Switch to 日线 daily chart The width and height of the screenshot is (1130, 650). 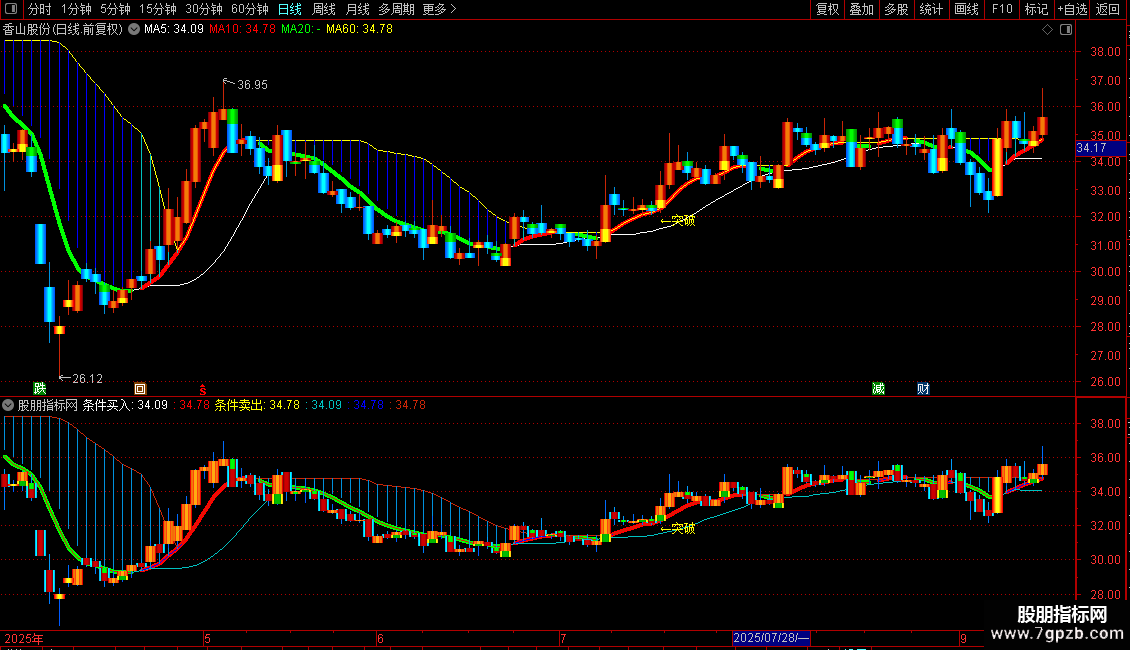tap(290, 9)
